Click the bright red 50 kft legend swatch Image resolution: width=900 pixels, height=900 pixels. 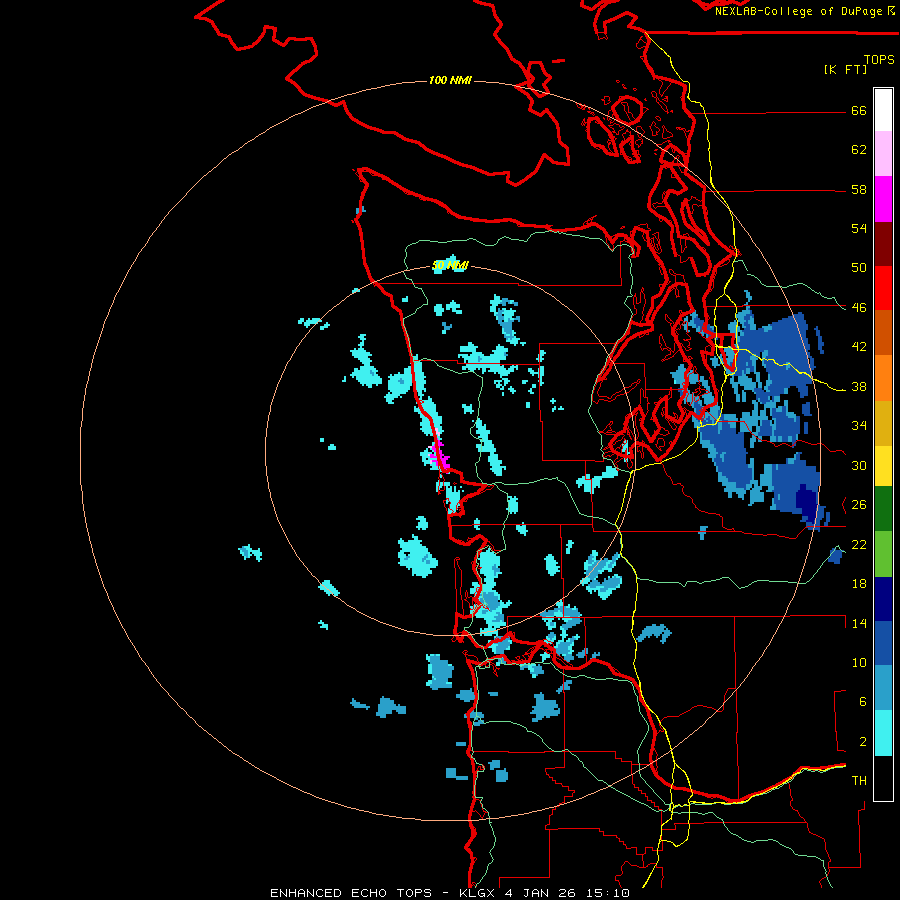pos(883,288)
